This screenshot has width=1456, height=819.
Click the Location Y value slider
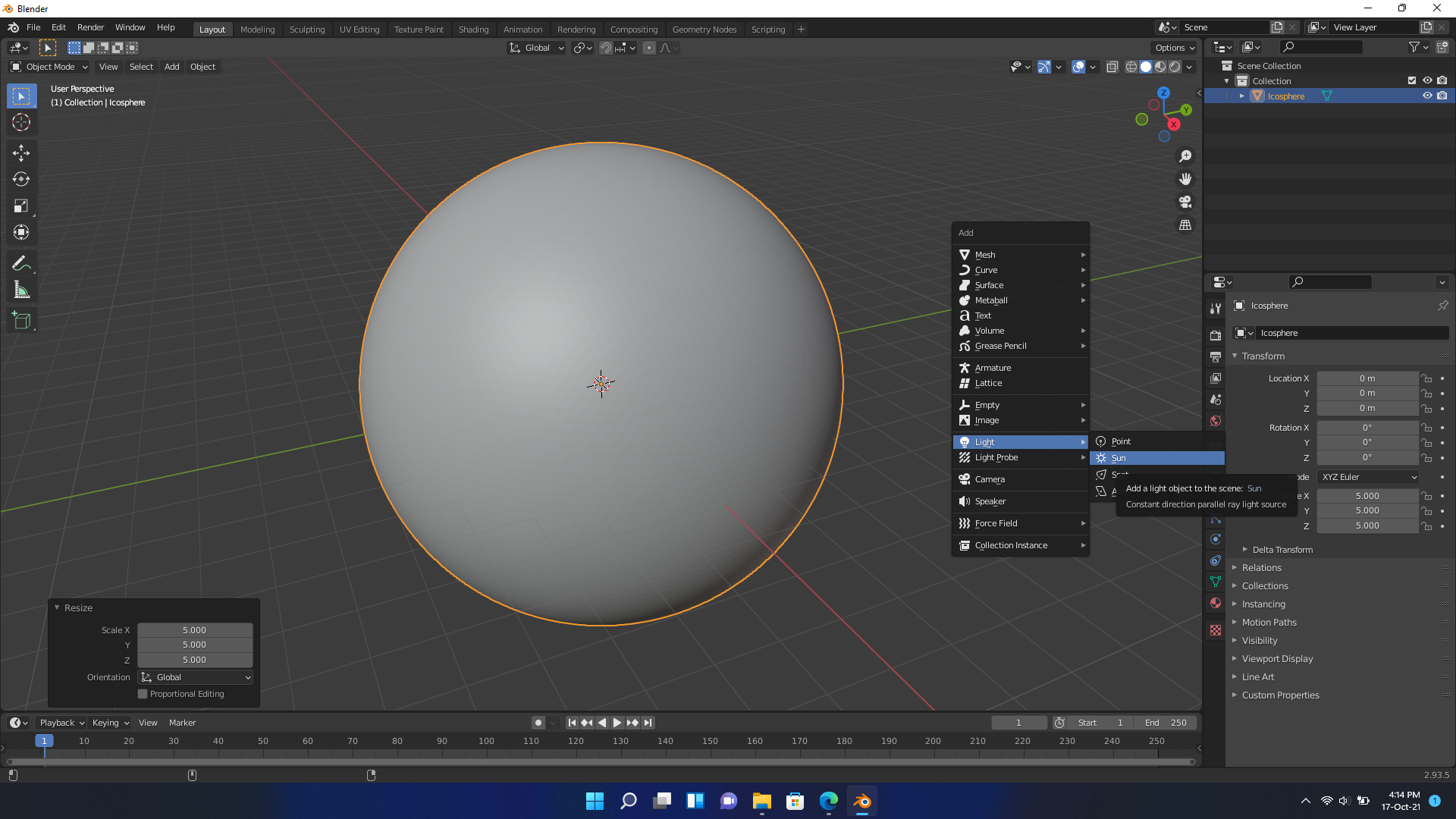(1367, 394)
